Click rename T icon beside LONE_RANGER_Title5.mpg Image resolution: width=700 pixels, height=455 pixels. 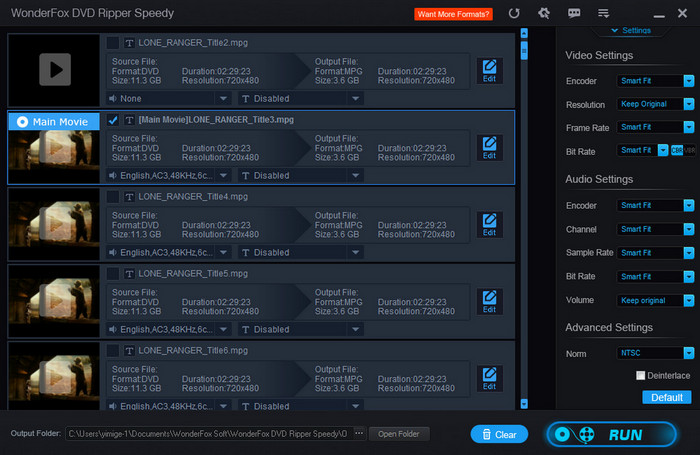[129, 274]
